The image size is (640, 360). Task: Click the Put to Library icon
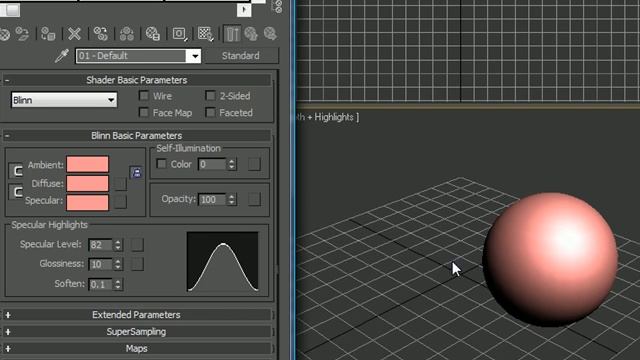[153, 34]
